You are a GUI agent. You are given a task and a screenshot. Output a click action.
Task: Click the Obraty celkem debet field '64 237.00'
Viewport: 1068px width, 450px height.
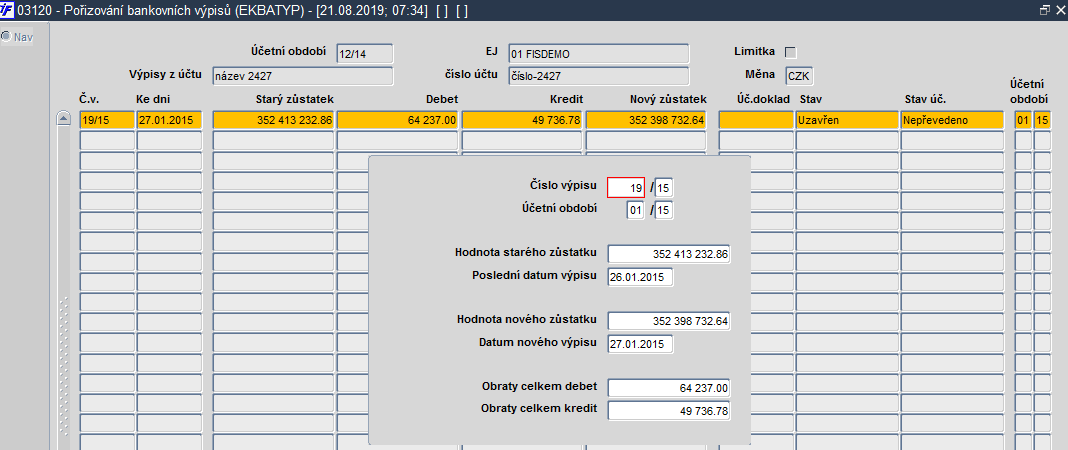point(669,388)
